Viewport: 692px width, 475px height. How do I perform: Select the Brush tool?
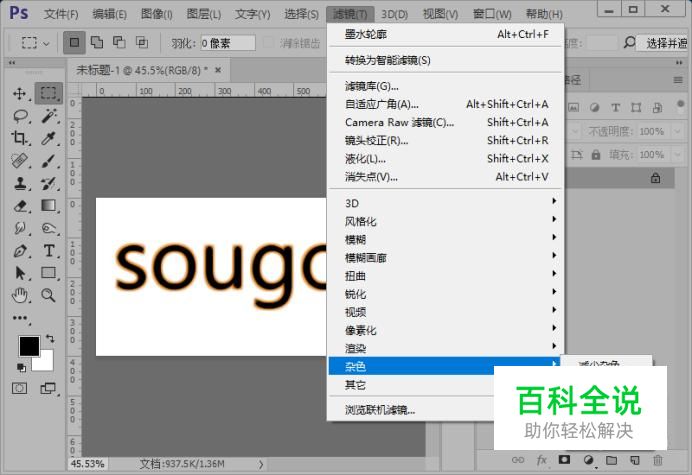coord(49,161)
